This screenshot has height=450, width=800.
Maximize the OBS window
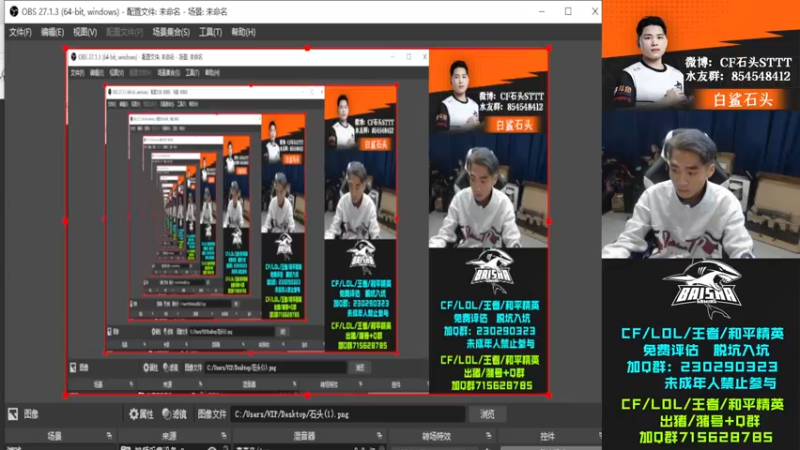click(568, 11)
